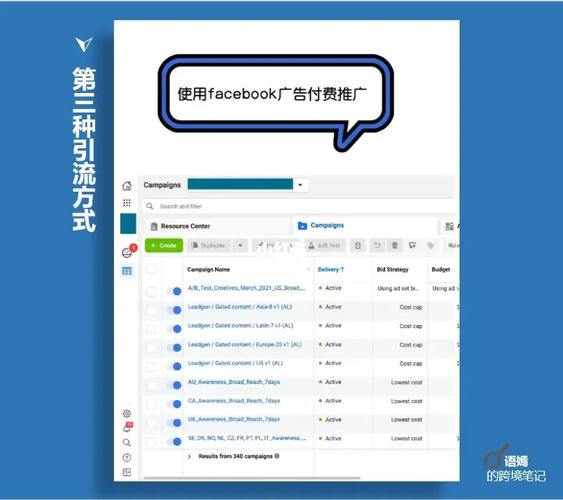Image resolution: width=563 pixels, height=500 pixels.
Task: Click the expand sidebar panel icon
Action: coord(127,472)
